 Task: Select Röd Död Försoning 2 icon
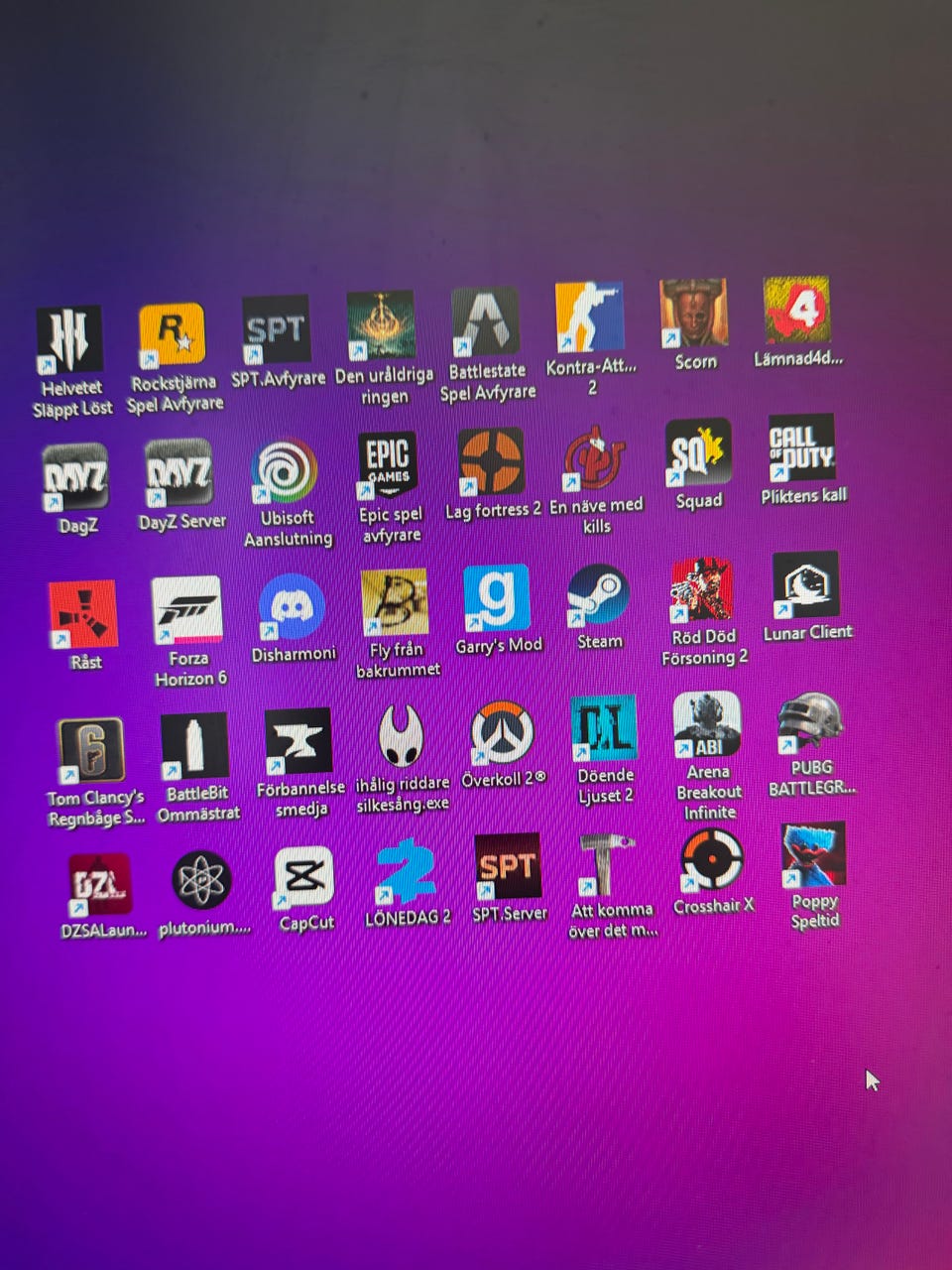[x=702, y=589]
